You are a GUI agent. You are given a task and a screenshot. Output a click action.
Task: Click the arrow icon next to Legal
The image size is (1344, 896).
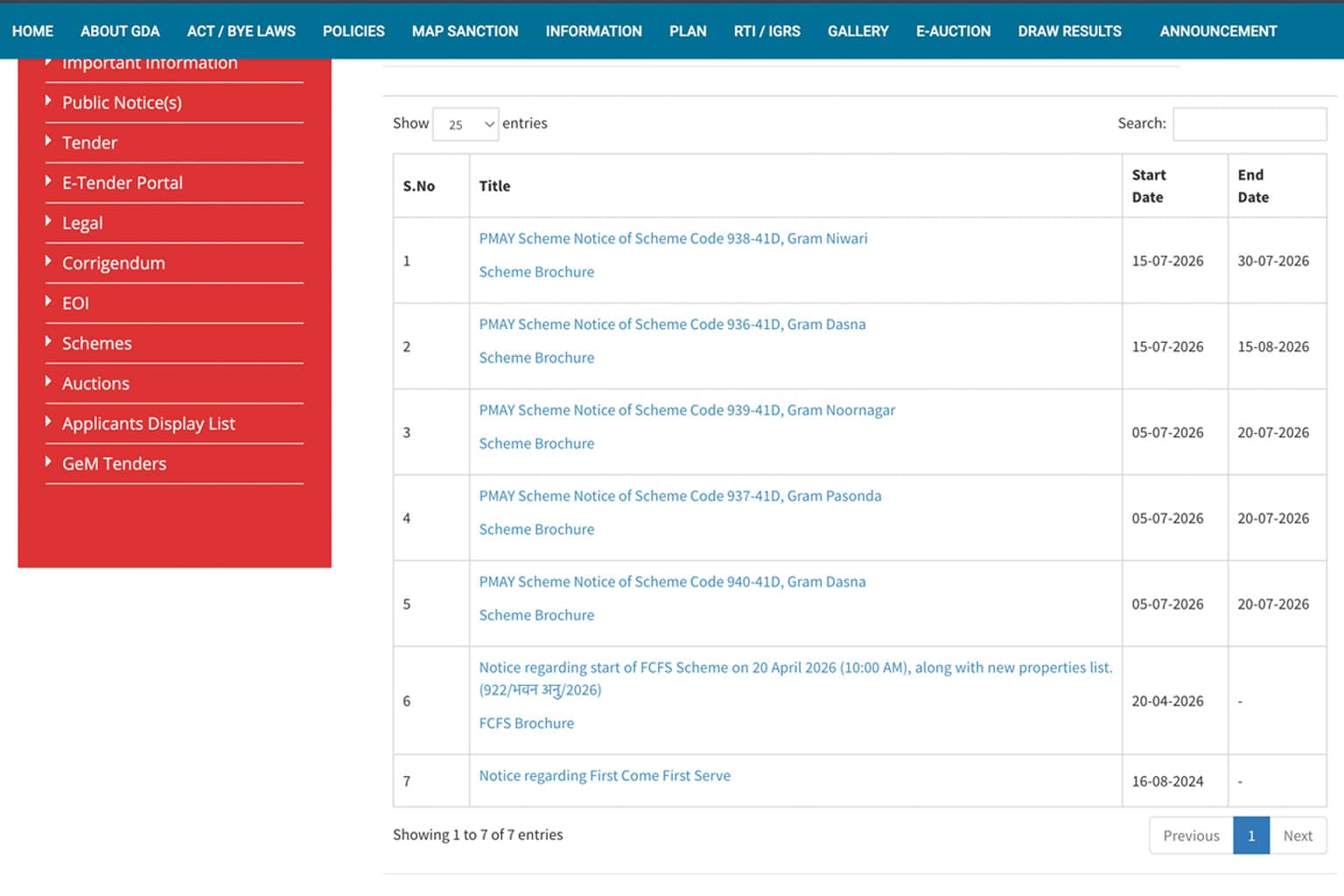48,221
